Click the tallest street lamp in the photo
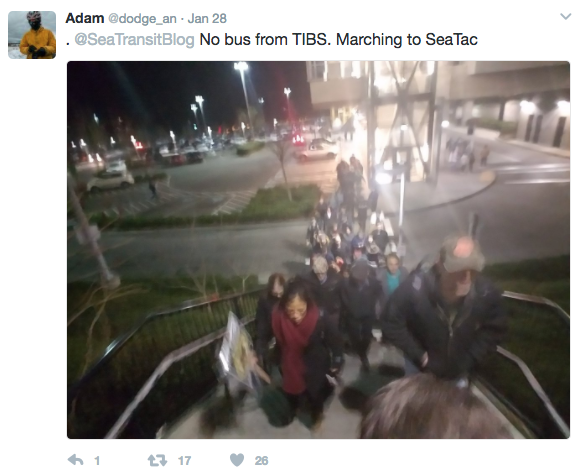Screen dimensions: 579x476 tap(243, 100)
